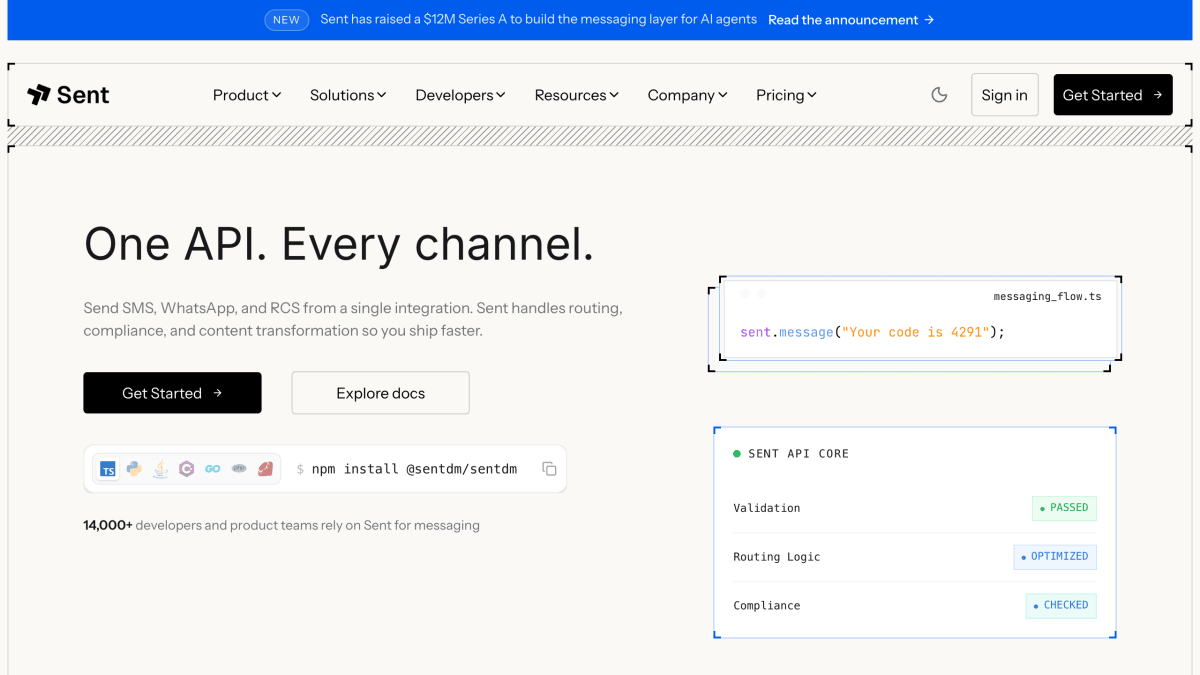Click the Sent logo in the header
Image resolution: width=1200 pixels, height=675 pixels.
tap(68, 95)
